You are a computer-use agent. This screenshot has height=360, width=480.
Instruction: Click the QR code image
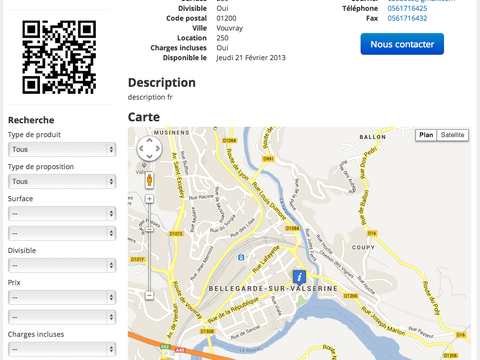(59, 57)
